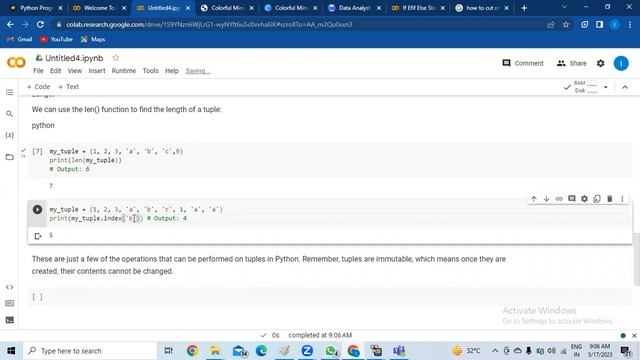
Task: Open the Maps bookmark
Action: (93, 39)
